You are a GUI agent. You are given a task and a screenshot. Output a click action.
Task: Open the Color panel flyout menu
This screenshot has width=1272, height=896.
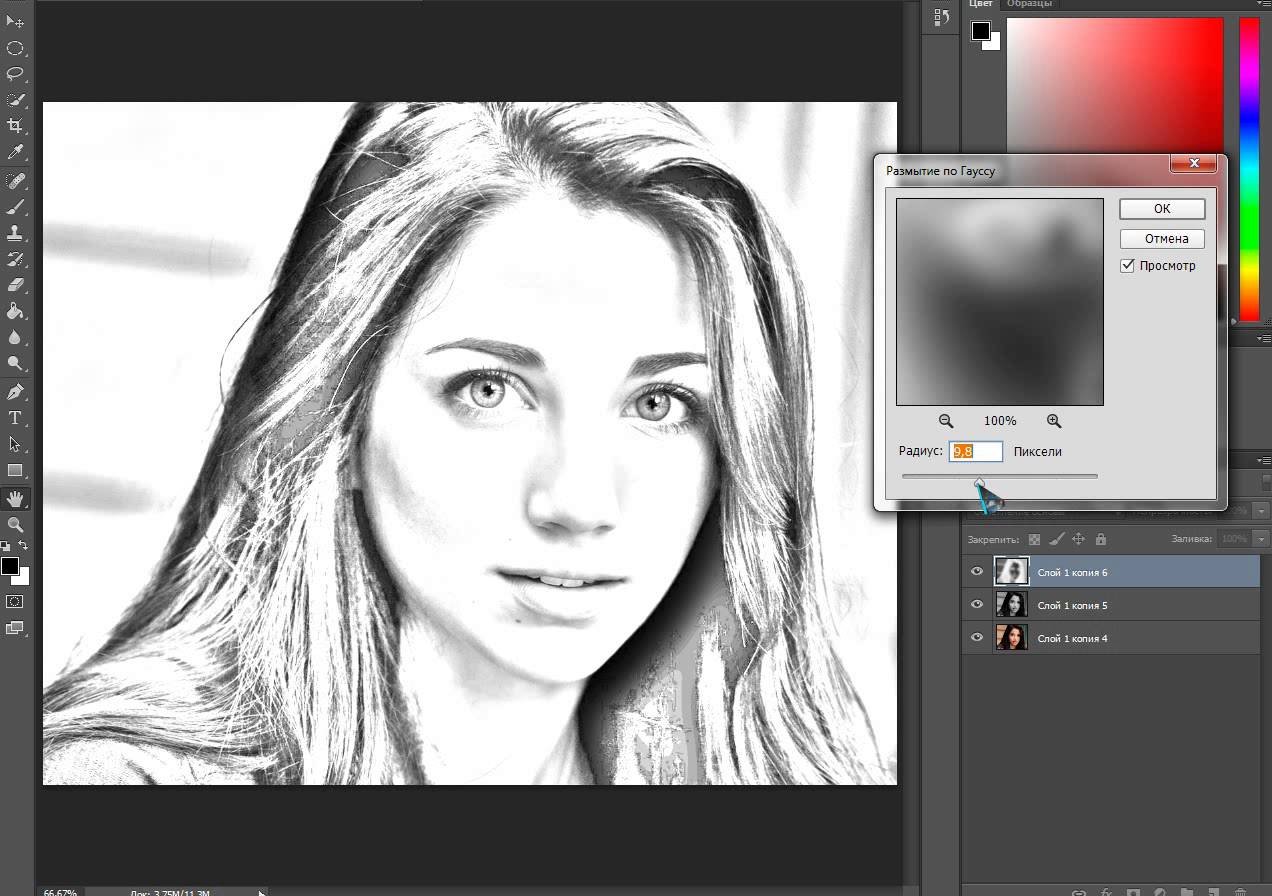(1261, 4)
